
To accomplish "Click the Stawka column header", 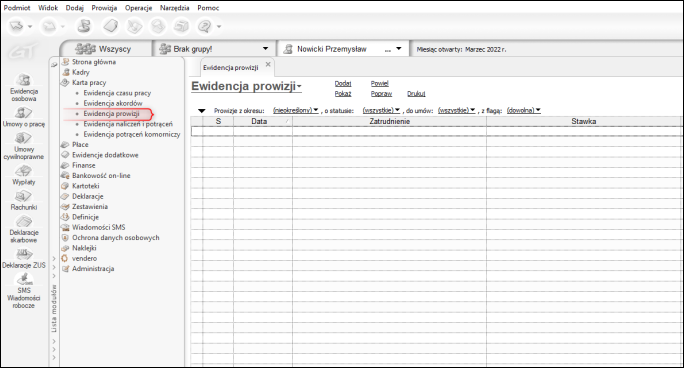I will (585, 121).
